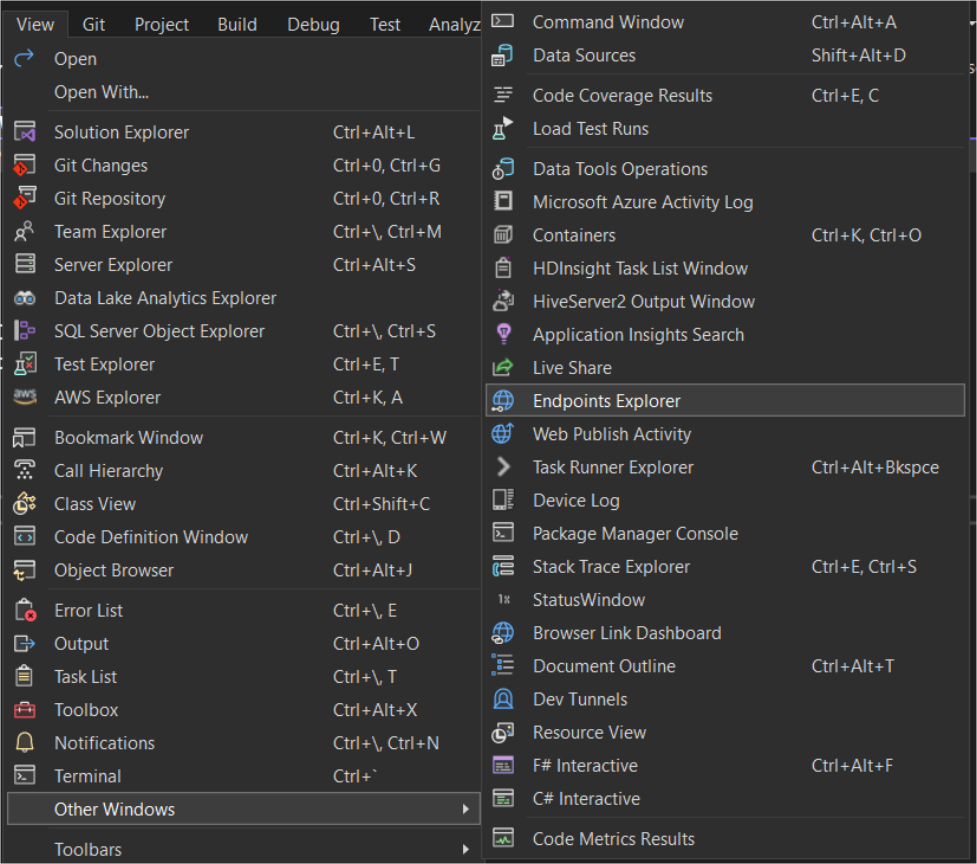
Task: Click the Notifications bell icon
Action: 25,743
